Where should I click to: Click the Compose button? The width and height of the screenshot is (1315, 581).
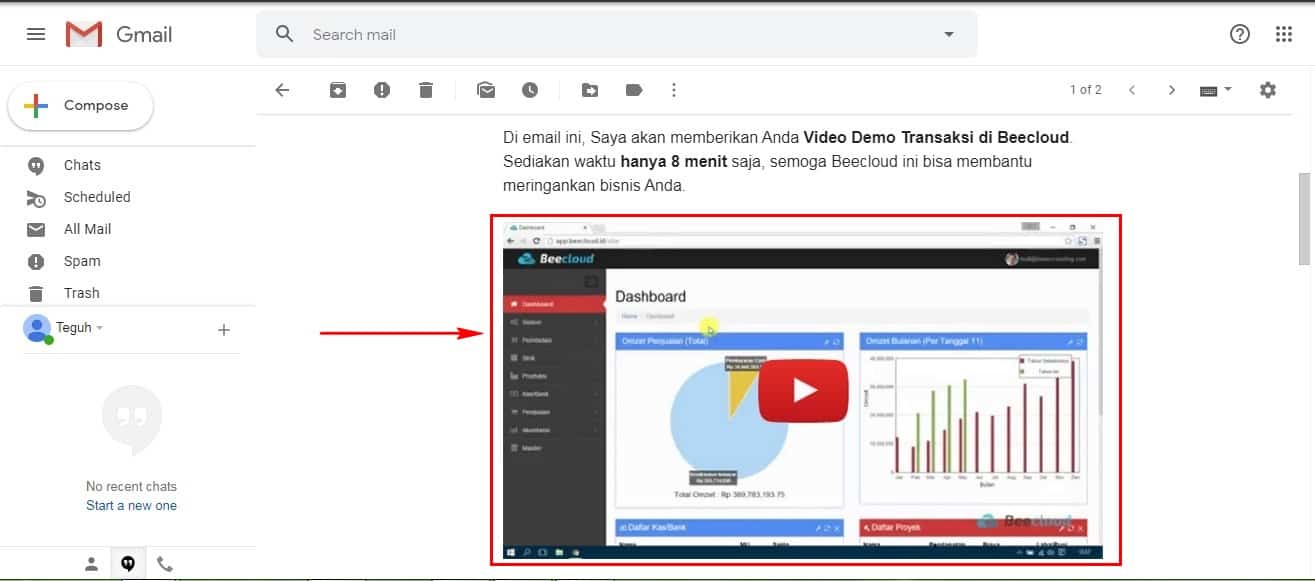click(81, 106)
